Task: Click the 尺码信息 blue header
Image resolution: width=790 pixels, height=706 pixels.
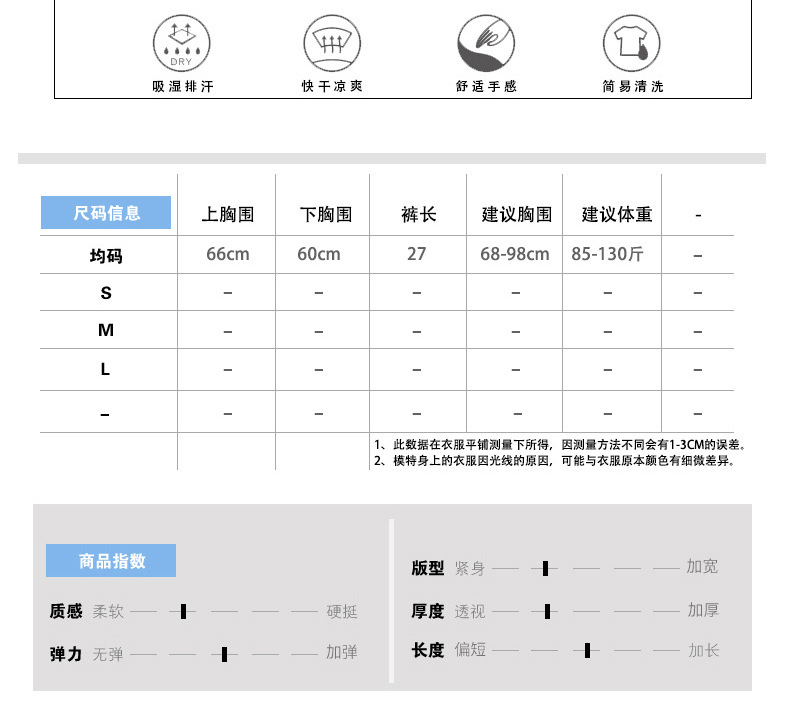Action: point(106,213)
